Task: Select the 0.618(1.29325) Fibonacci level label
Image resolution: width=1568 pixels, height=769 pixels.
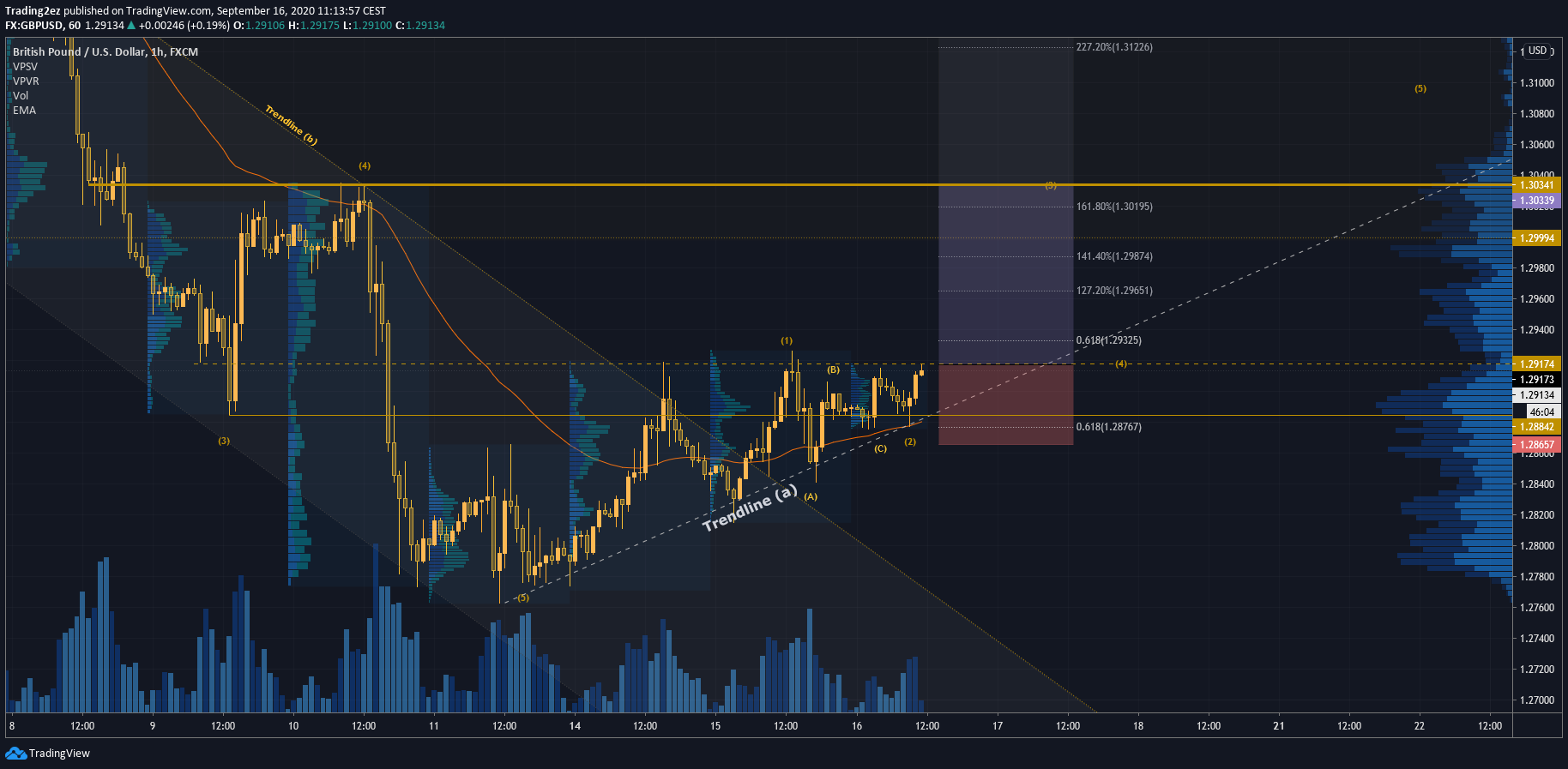Action: coord(1108,340)
